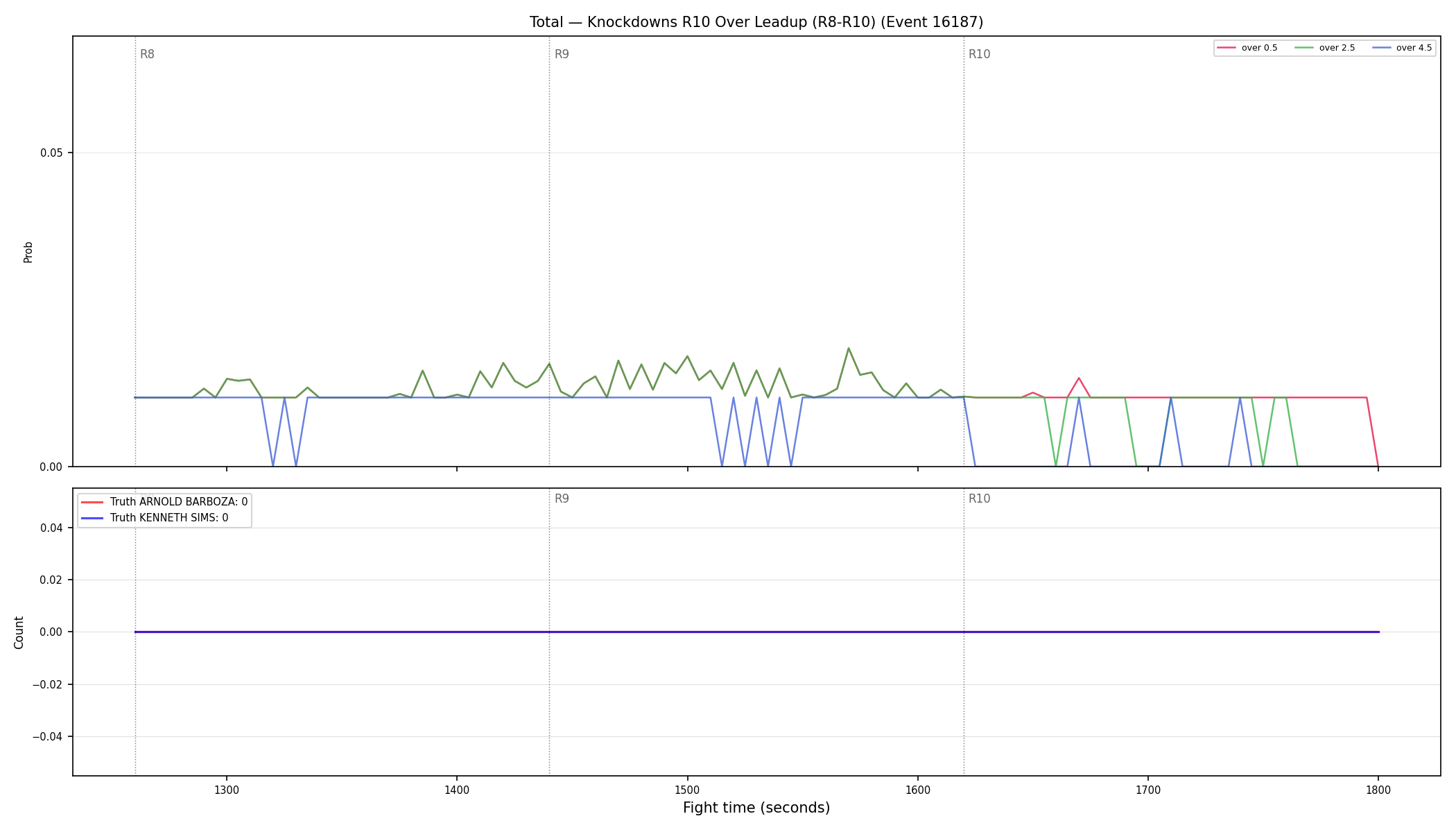Click the 'over 4.5' legend entry

click(x=1402, y=48)
